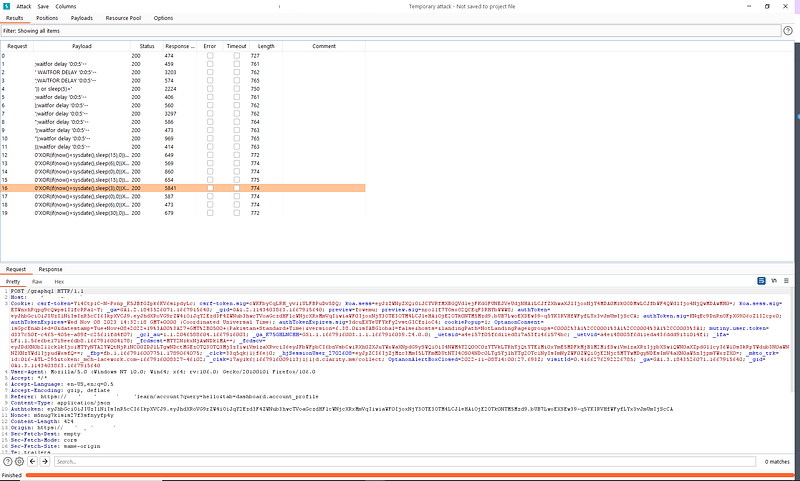
Task: Sort by the Payload column header
Action: (x=82, y=46)
